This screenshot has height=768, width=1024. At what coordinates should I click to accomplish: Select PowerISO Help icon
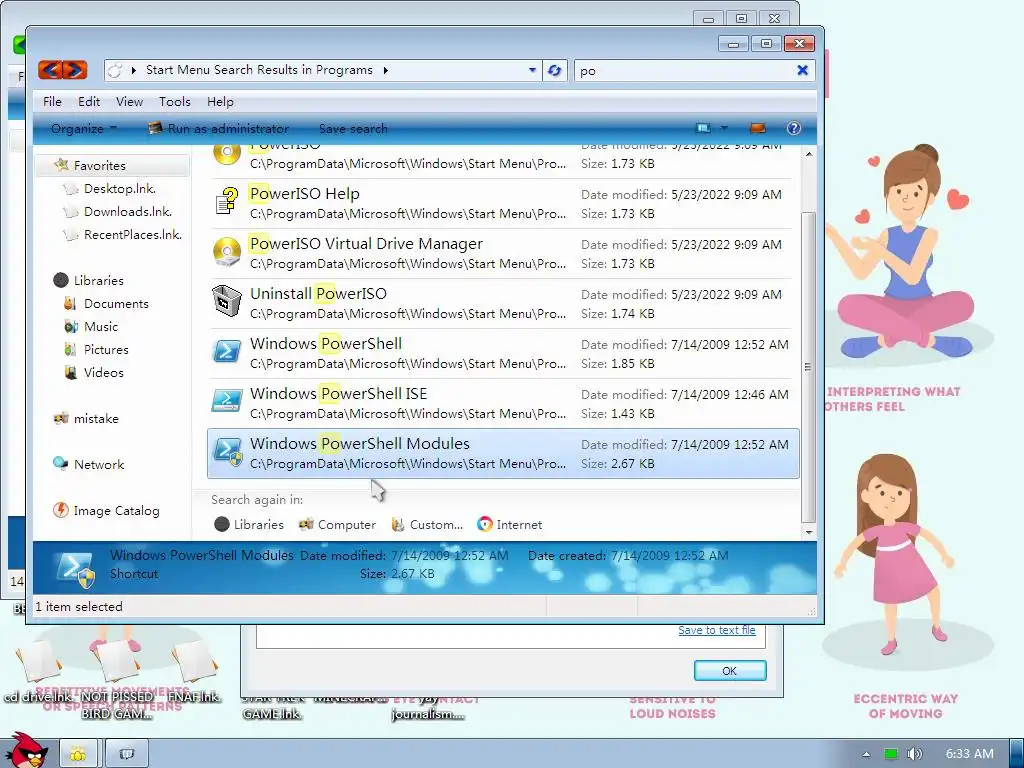pyautogui.click(x=227, y=201)
